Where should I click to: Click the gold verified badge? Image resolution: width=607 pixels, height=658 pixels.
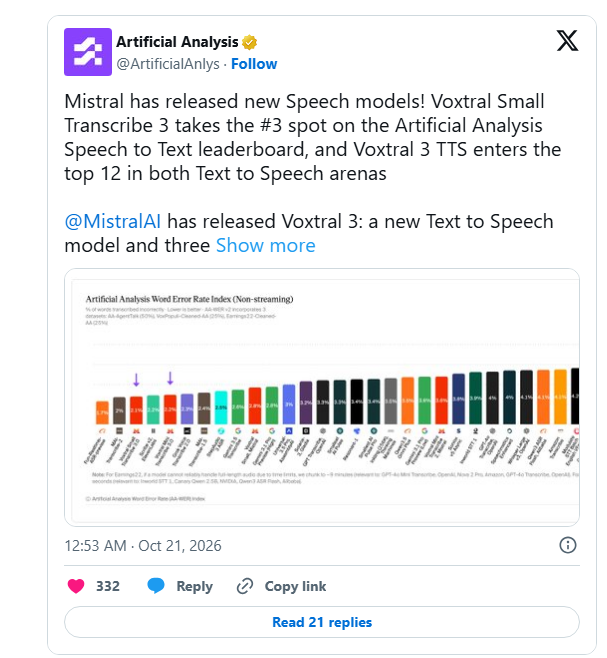tap(249, 42)
